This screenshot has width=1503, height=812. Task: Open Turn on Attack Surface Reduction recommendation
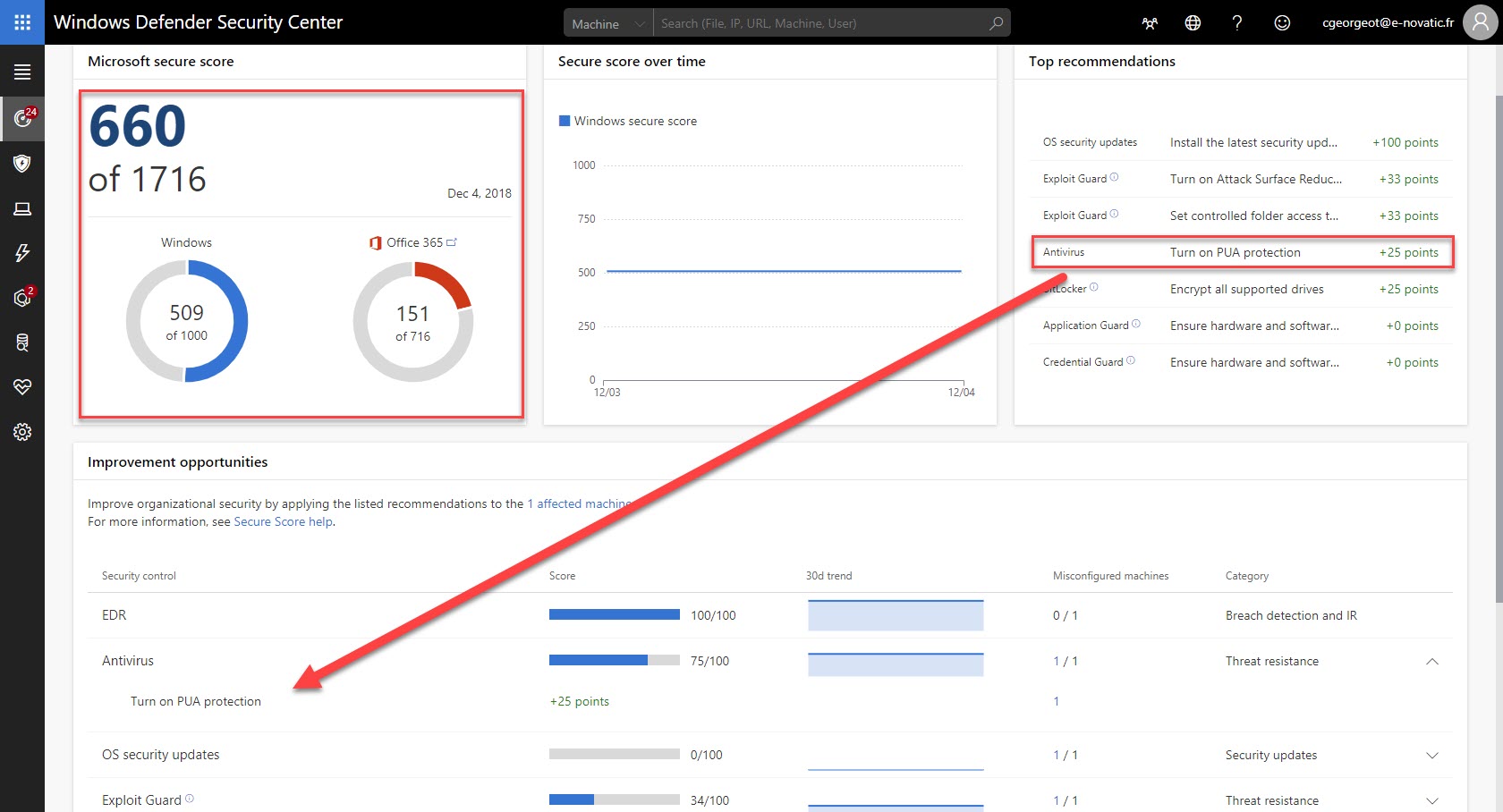click(x=1256, y=179)
